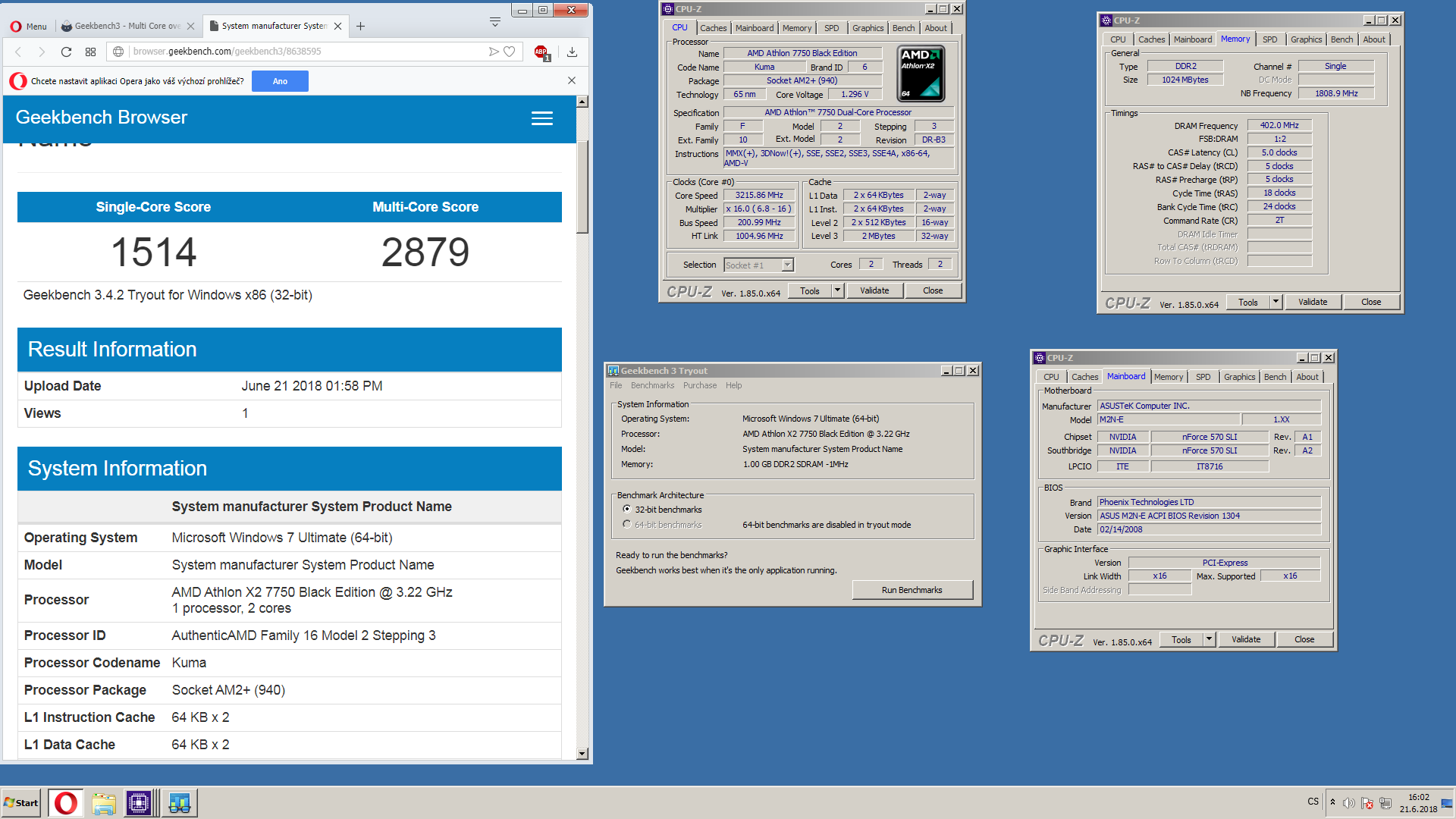This screenshot has height=819, width=1456.
Task: Expand Tools dropdown arrow in Mainboard tab window
Action: [x=1209, y=639]
